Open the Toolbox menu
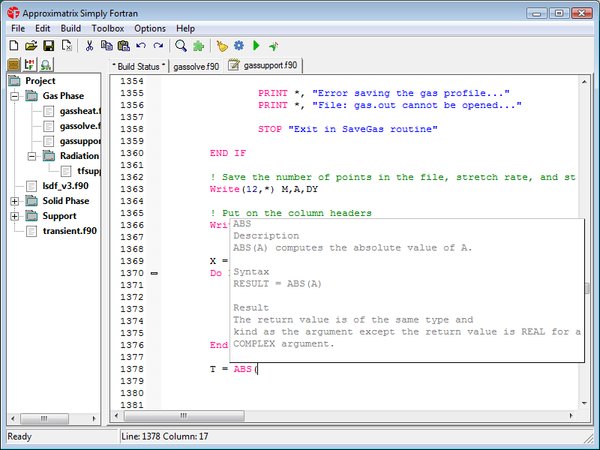The height and width of the screenshot is (450, 600). 107,29
